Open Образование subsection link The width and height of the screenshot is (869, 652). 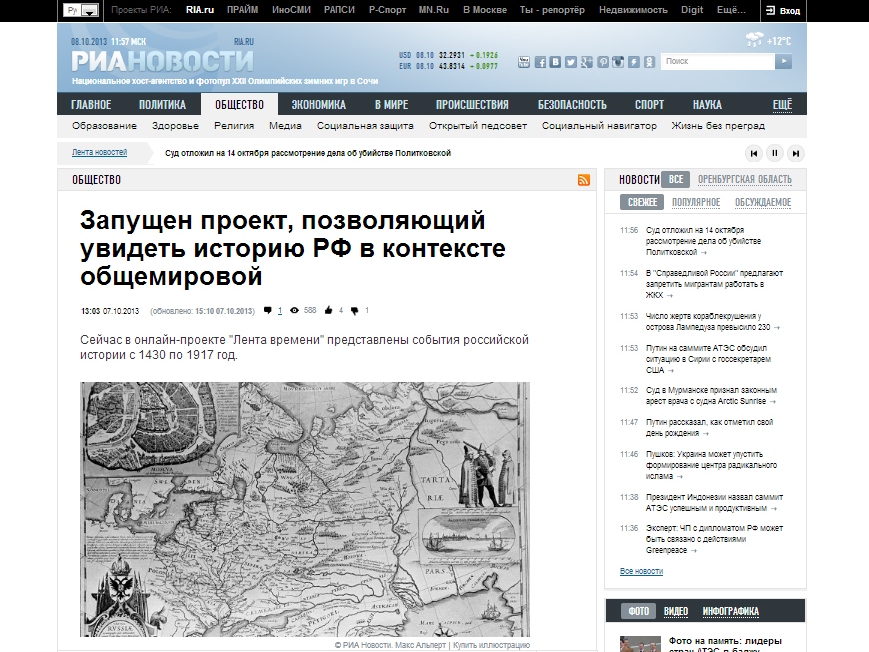(x=104, y=126)
